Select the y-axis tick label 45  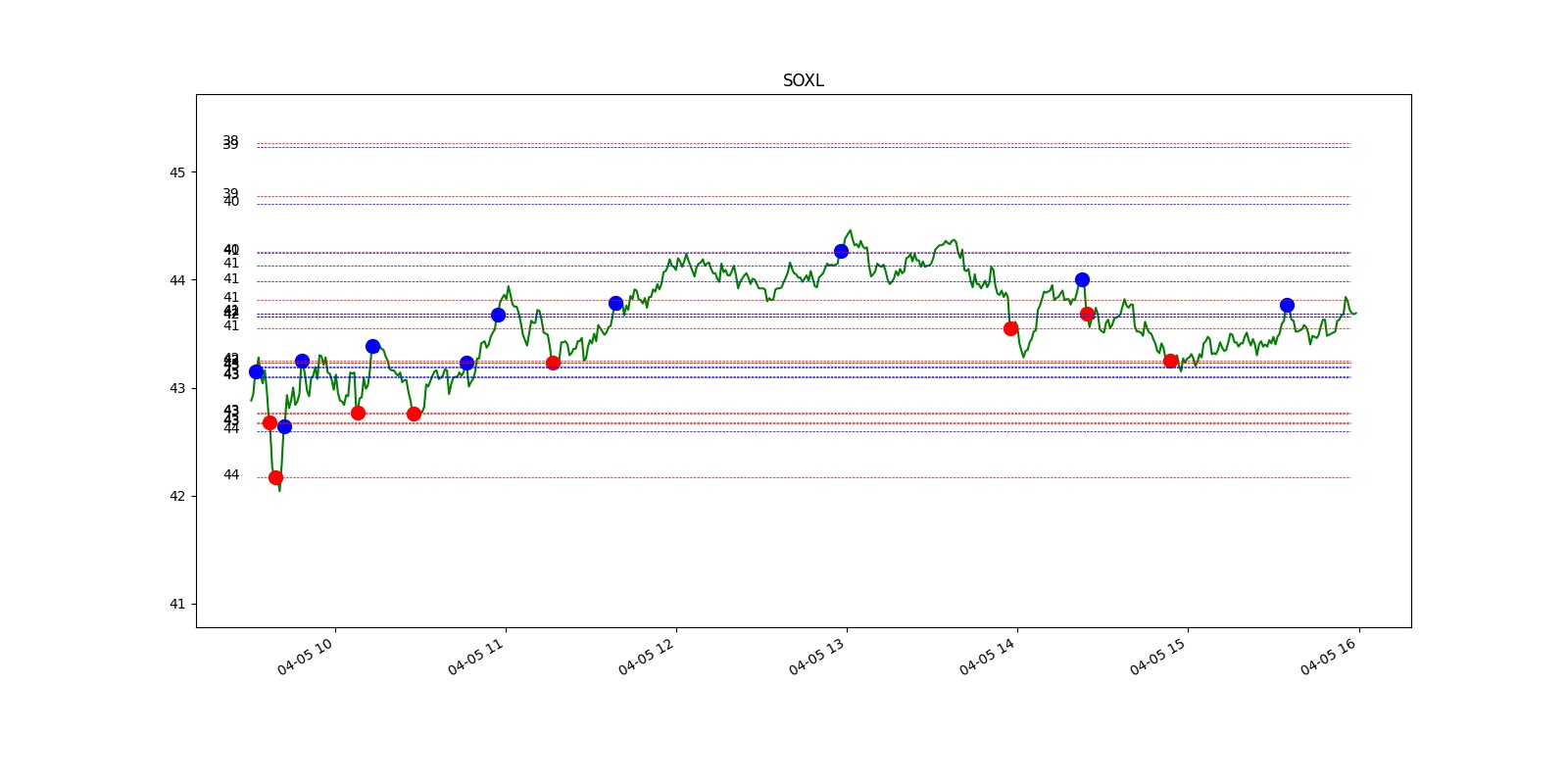click(x=177, y=172)
